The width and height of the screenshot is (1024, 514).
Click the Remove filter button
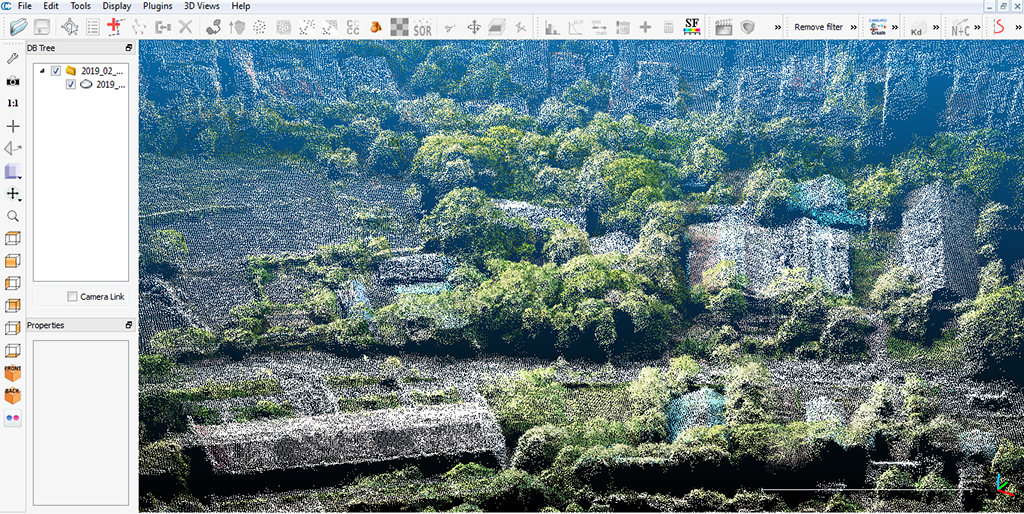point(818,27)
